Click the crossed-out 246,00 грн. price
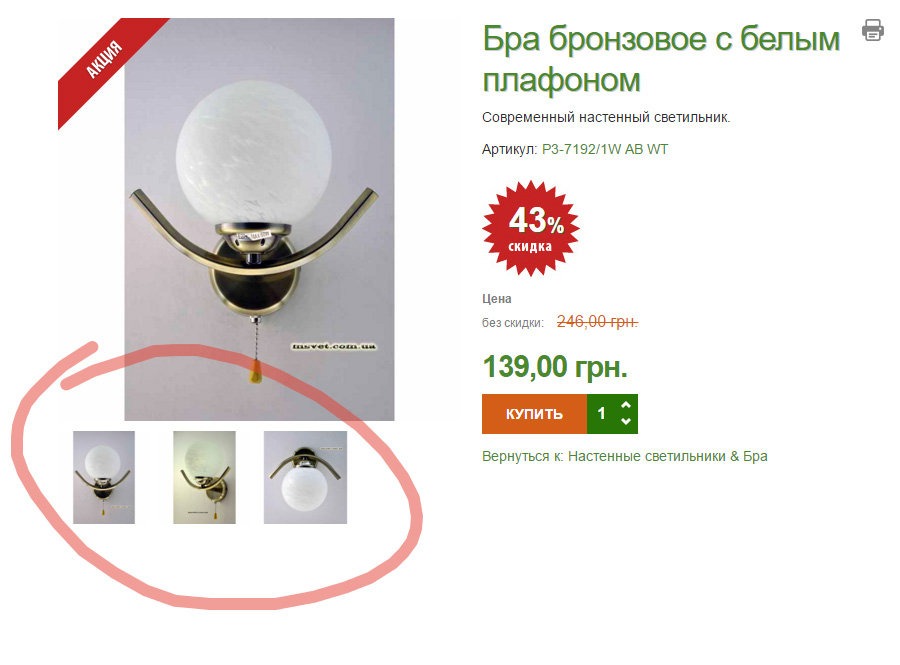This screenshot has height=665, width=900. pos(598,321)
